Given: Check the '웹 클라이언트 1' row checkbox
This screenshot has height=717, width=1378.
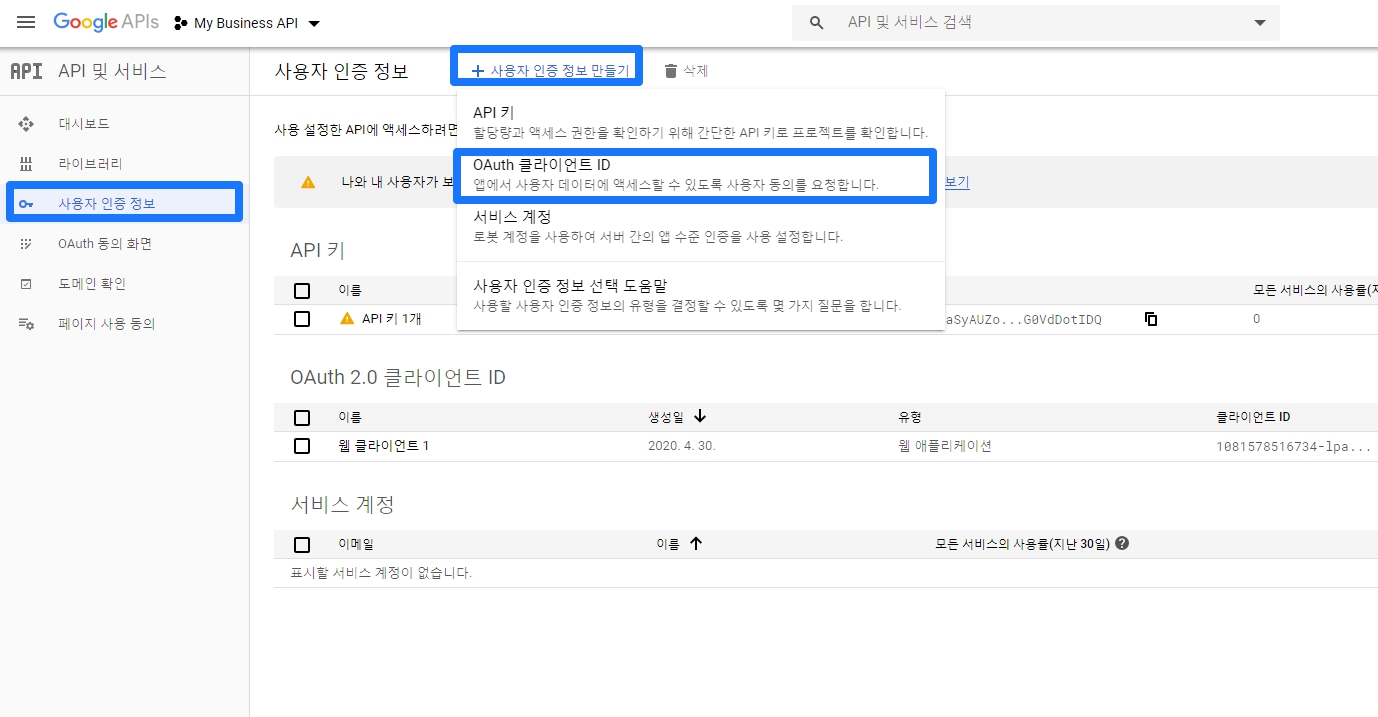Looking at the screenshot, I should [x=302, y=446].
